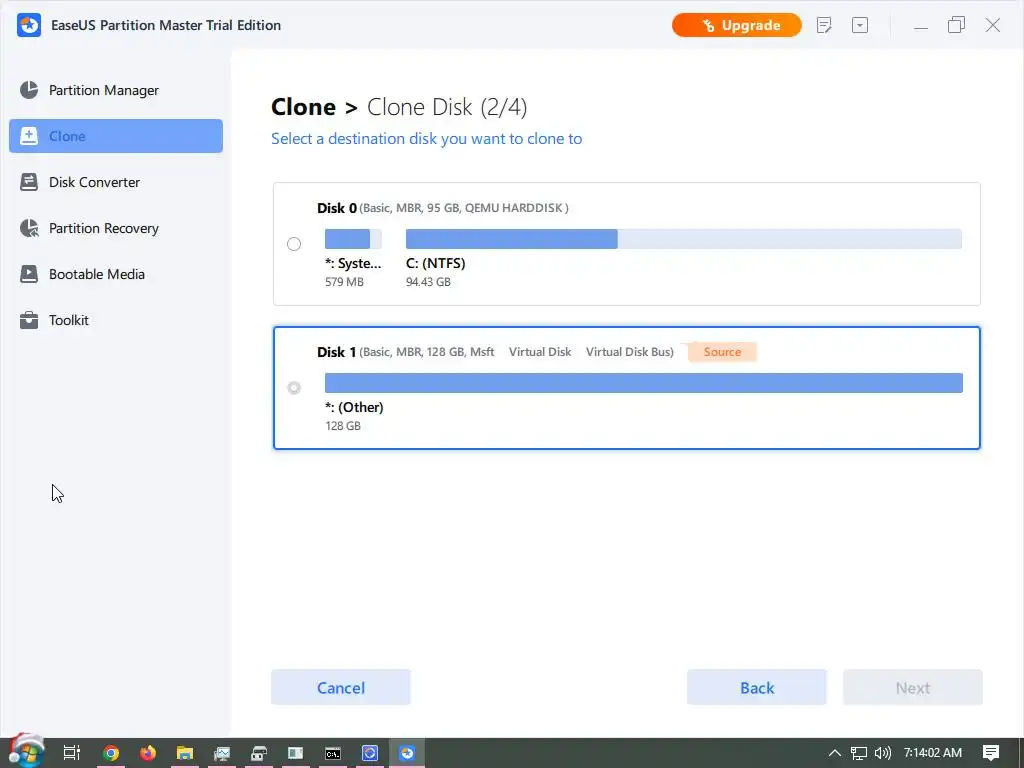
Task: Click the 94.43 GB size text
Action: 428,282
